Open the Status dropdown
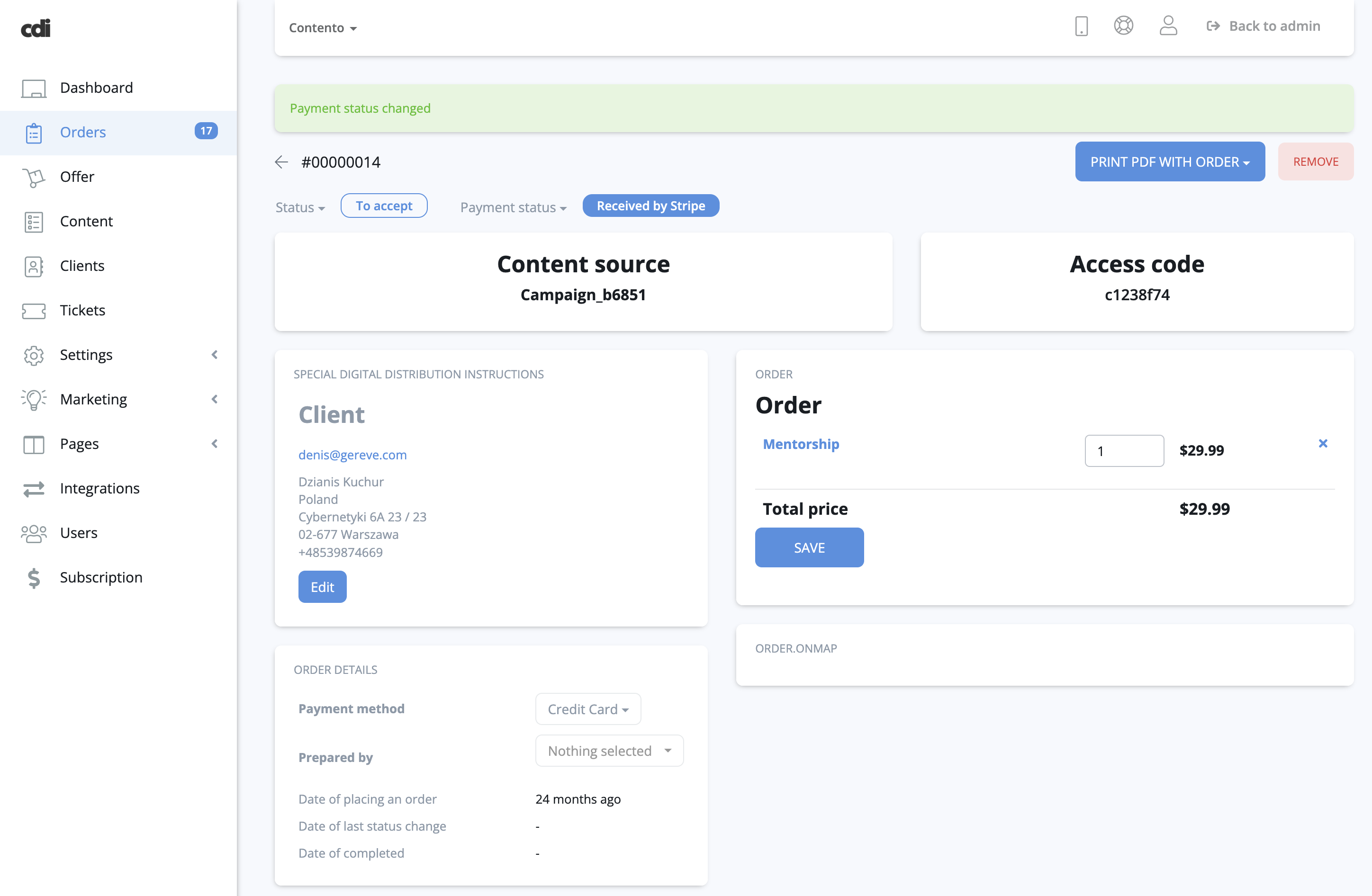The height and width of the screenshot is (896, 1372). pos(300,207)
